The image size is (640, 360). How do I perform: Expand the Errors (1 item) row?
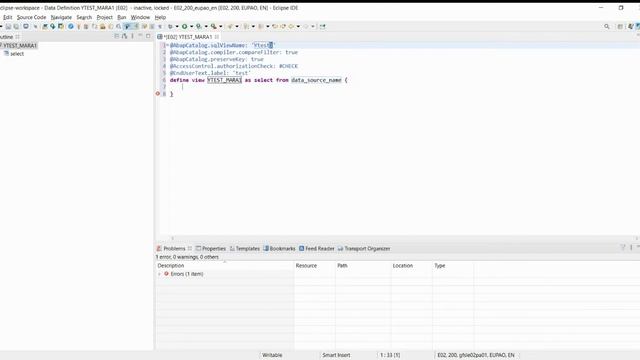[160, 274]
